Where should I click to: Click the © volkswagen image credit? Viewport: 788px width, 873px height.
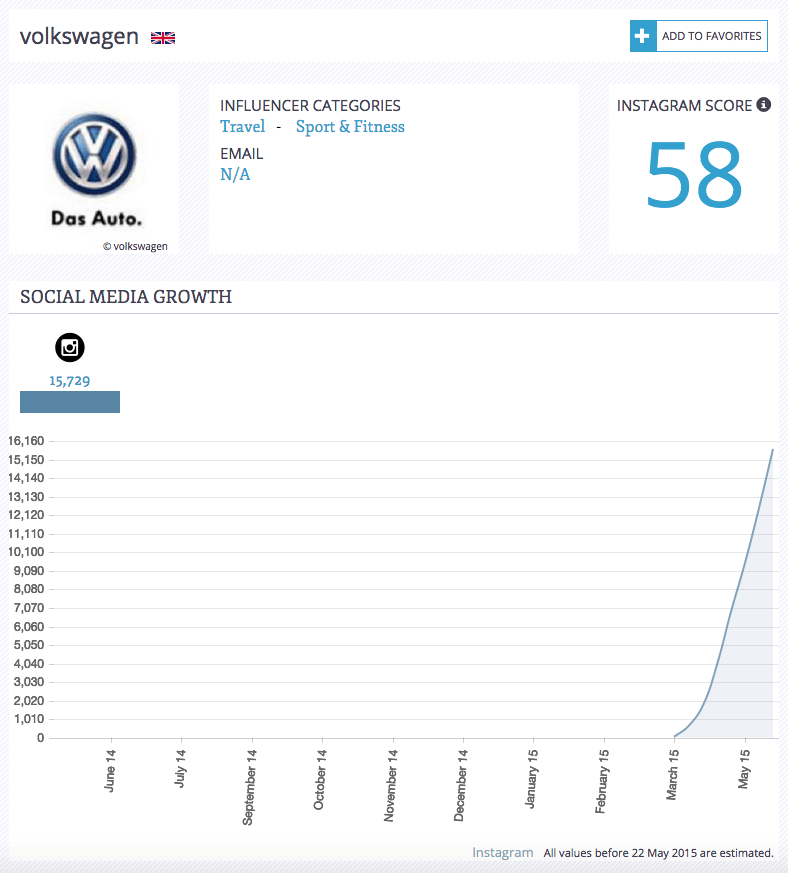(x=135, y=246)
